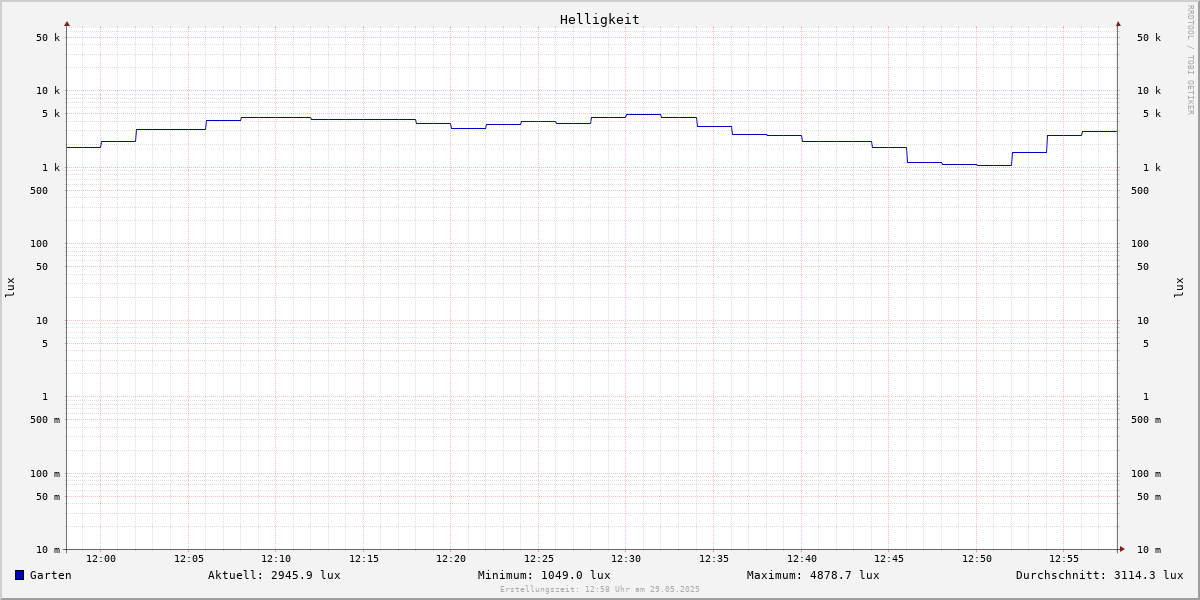Select the Durchschnitt: 3114.3 lux value

pos(1099,575)
